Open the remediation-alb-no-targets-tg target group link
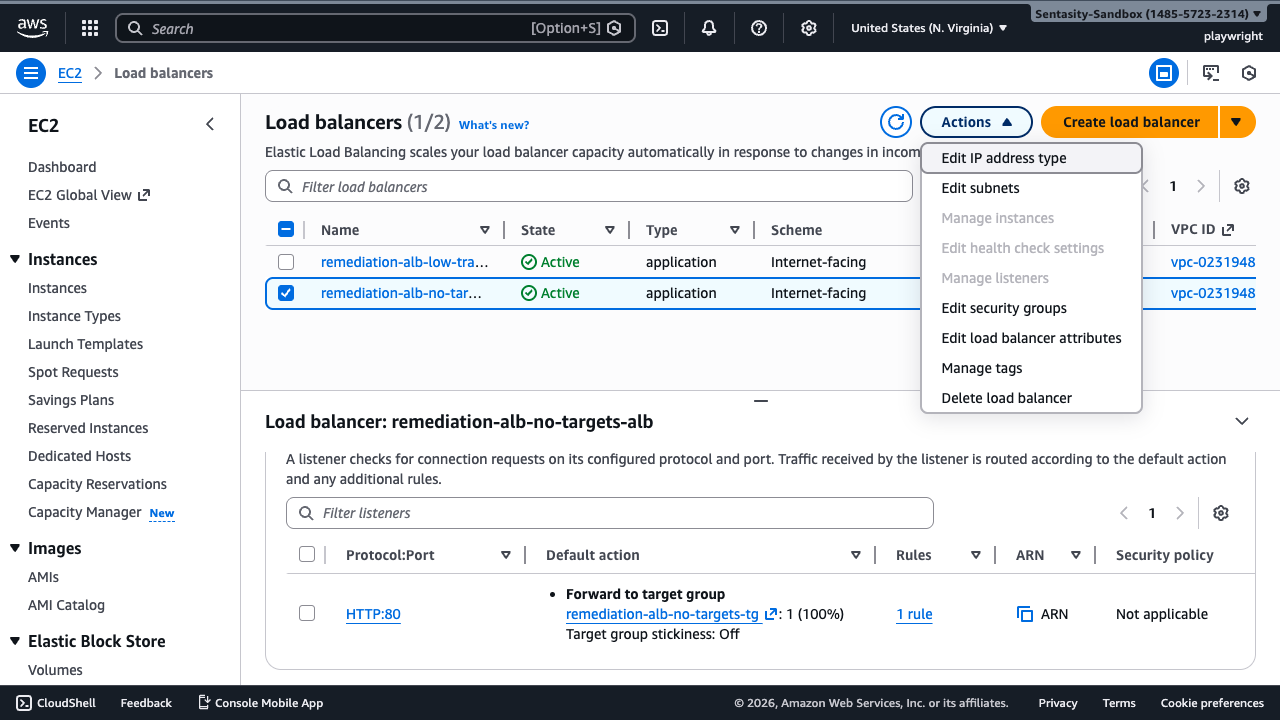This screenshot has height=720, width=1280. (x=662, y=614)
